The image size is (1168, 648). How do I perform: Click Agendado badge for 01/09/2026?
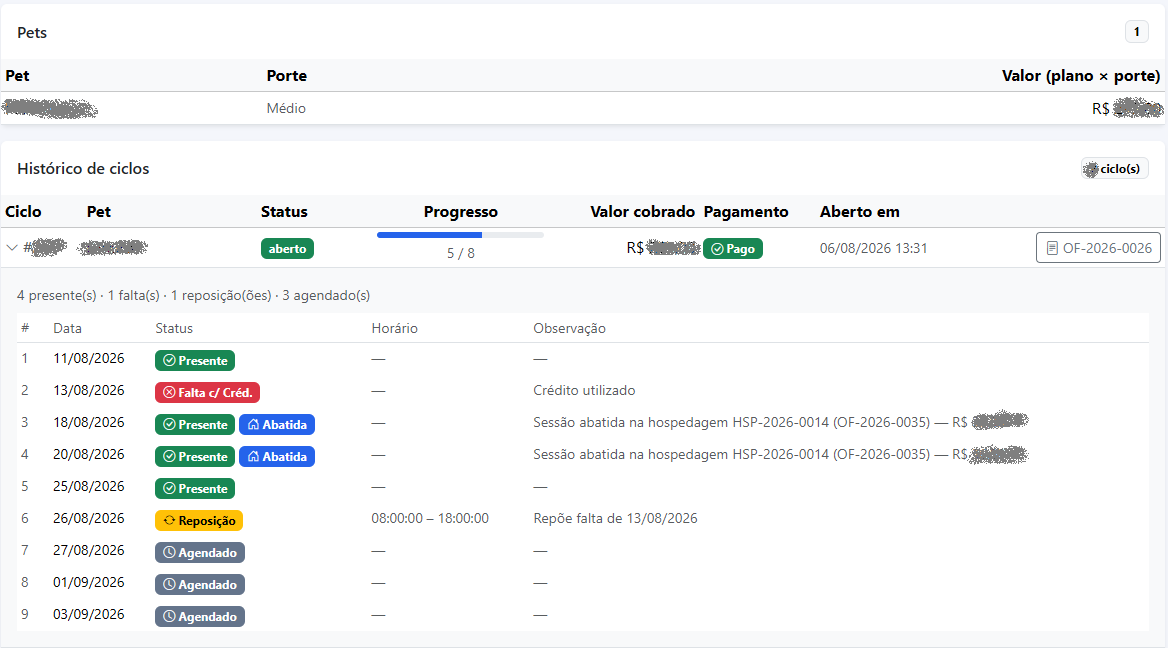(200, 585)
